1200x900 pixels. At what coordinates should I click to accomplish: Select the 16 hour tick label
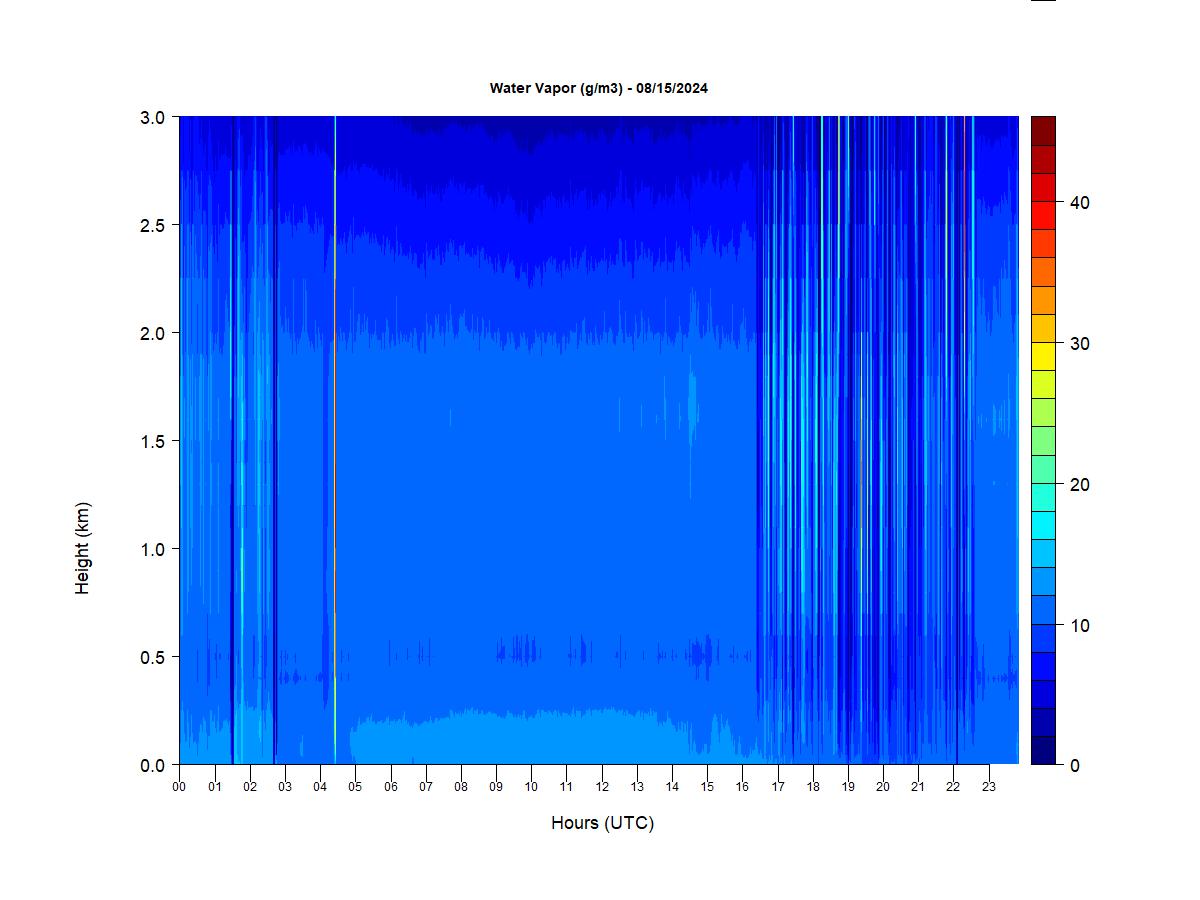point(742,787)
